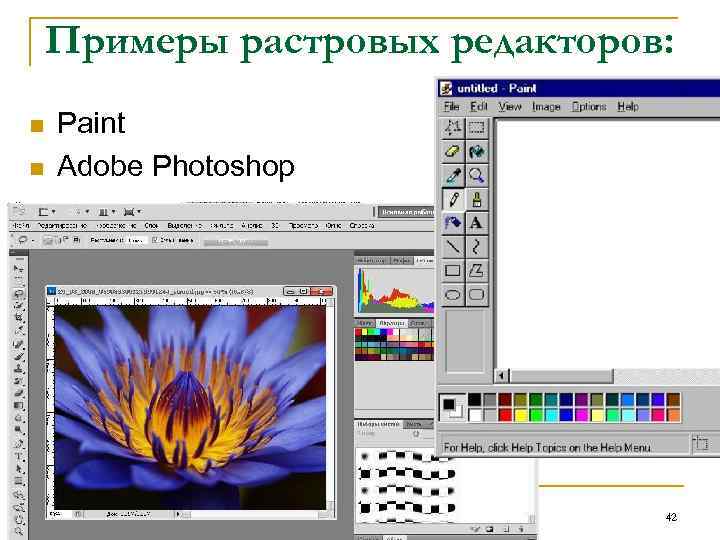Pick the bright red color in Paint palette

click(505, 415)
